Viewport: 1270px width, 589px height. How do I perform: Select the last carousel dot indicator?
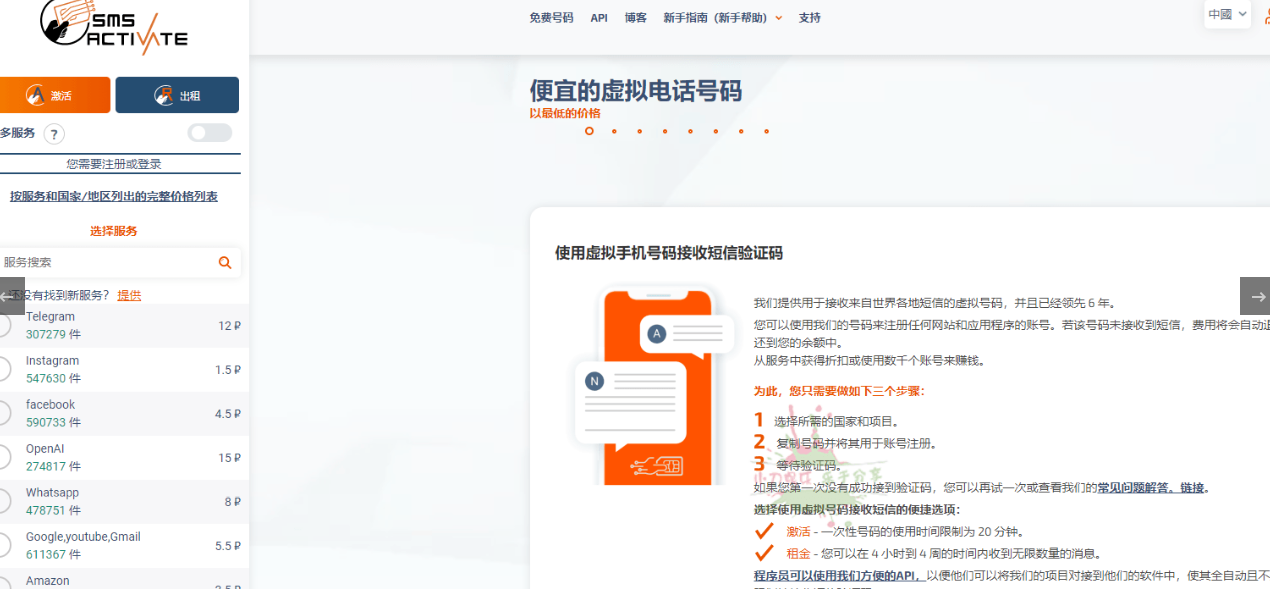click(766, 131)
